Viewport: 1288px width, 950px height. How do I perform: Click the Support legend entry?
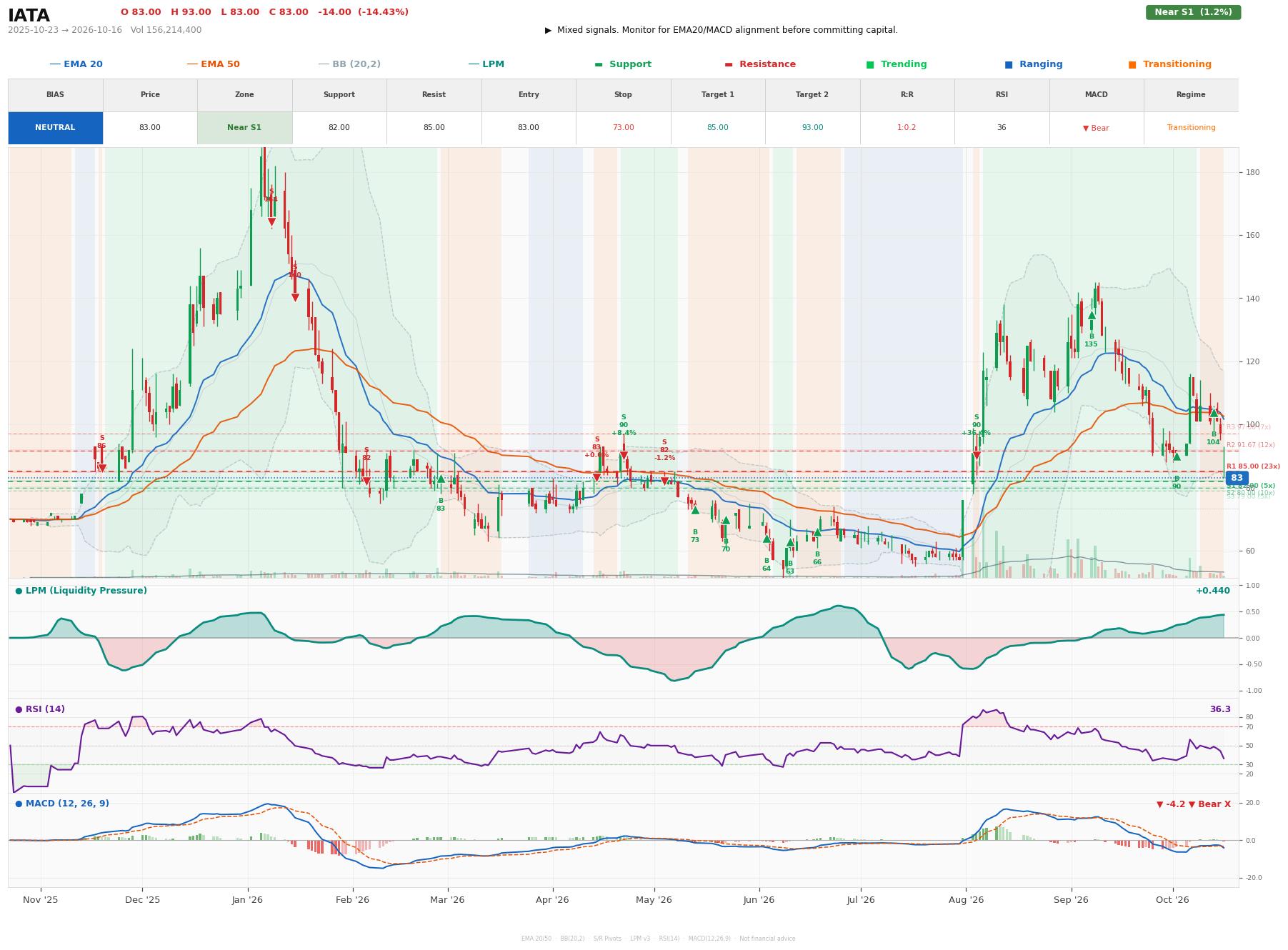pyautogui.click(x=623, y=64)
